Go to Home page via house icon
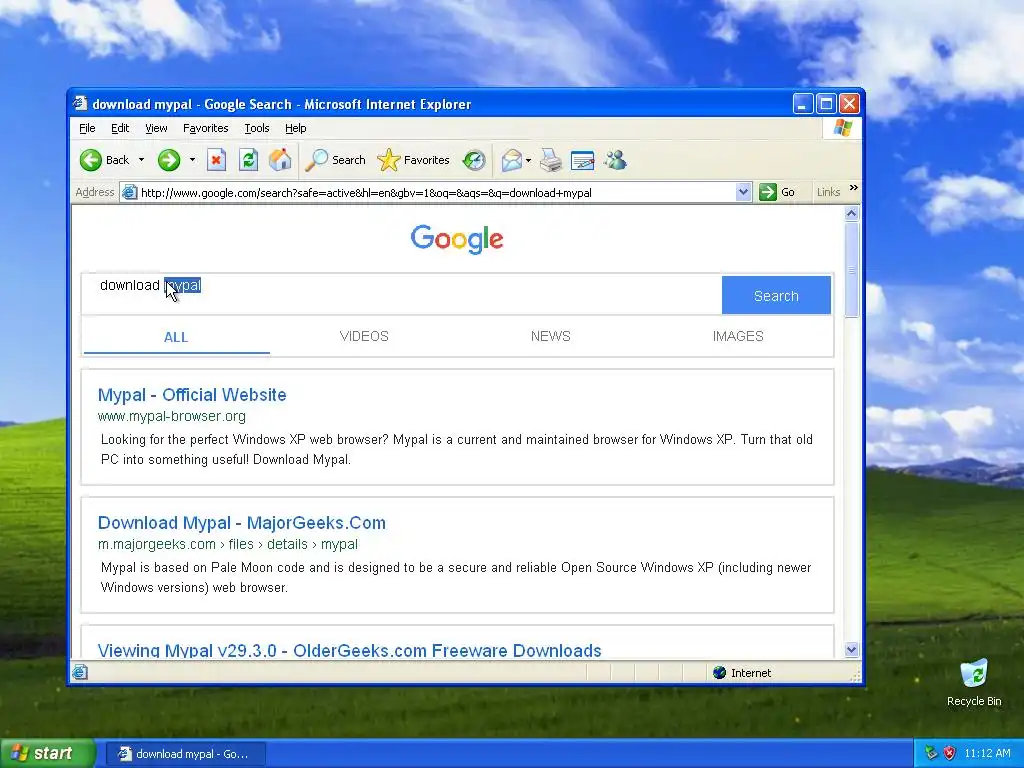Viewport: 1024px width, 768px height. (280, 160)
